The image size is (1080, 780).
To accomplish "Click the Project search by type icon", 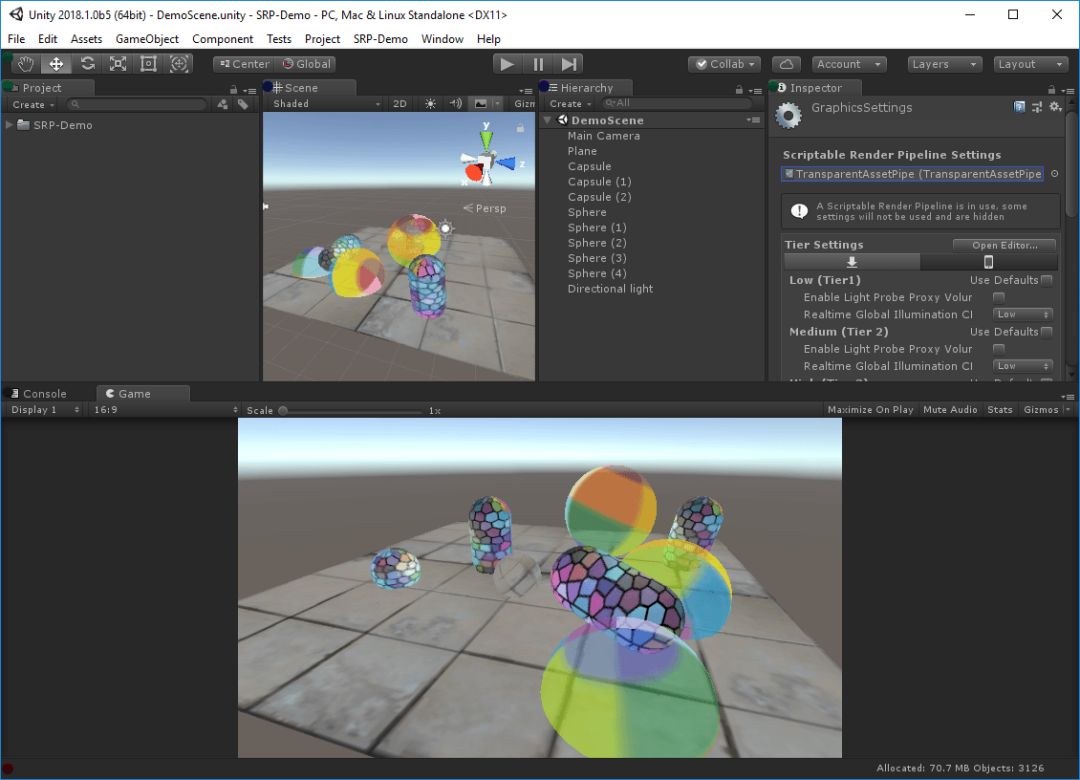I will [222, 104].
